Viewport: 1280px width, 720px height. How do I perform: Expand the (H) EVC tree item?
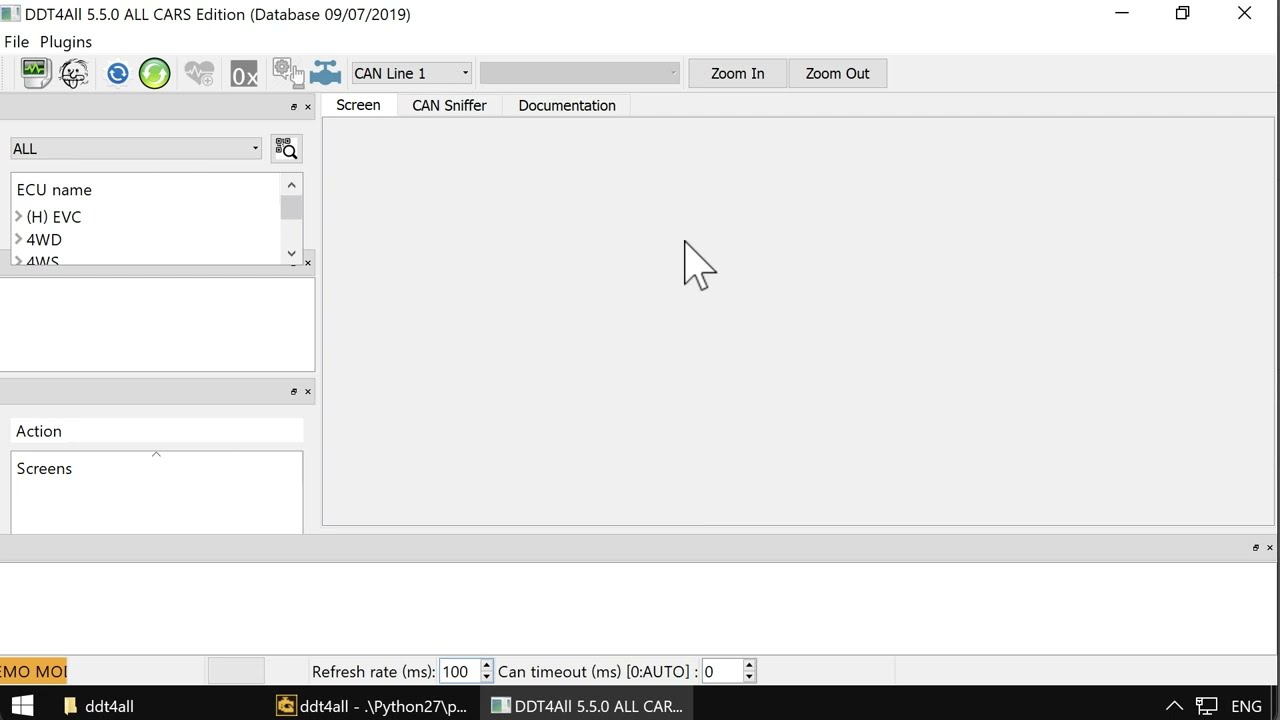(19, 216)
